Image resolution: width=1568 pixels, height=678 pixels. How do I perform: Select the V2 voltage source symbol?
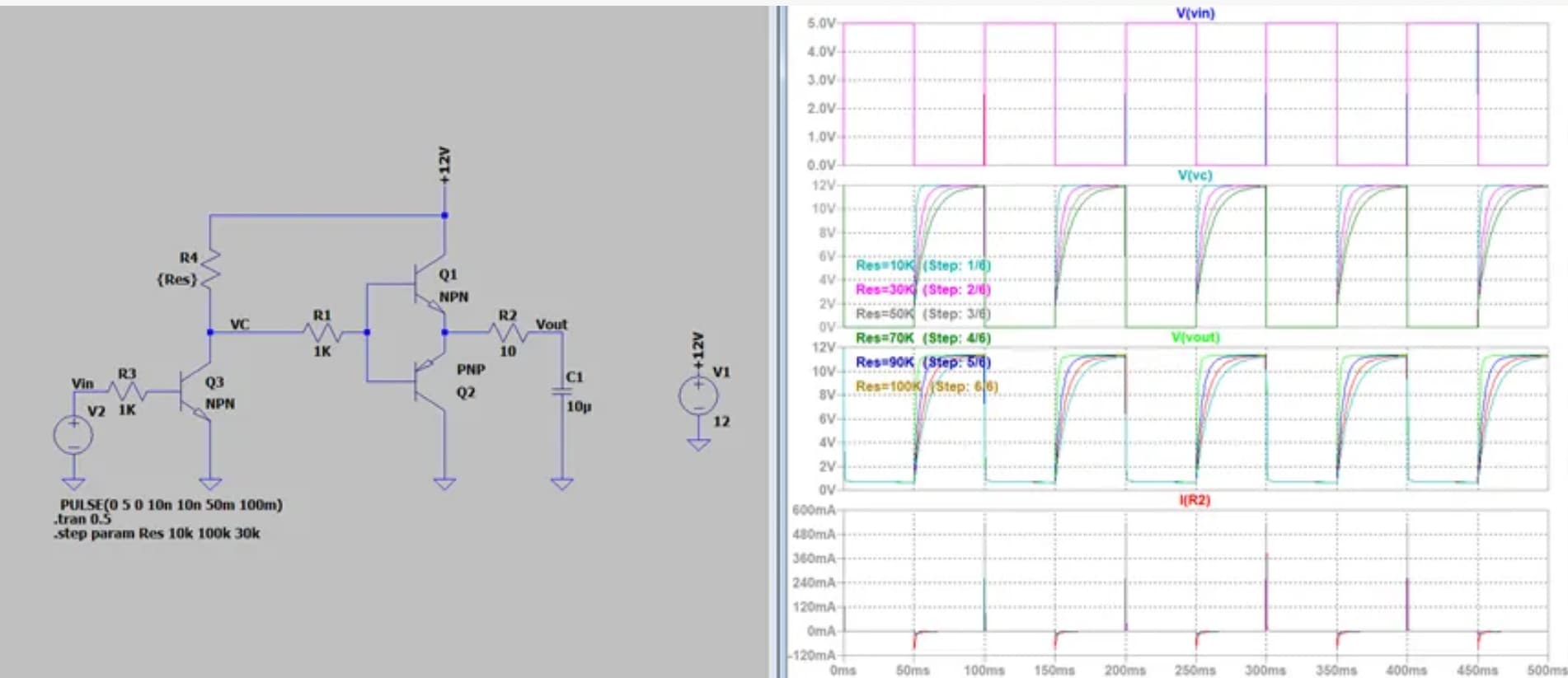point(73,435)
